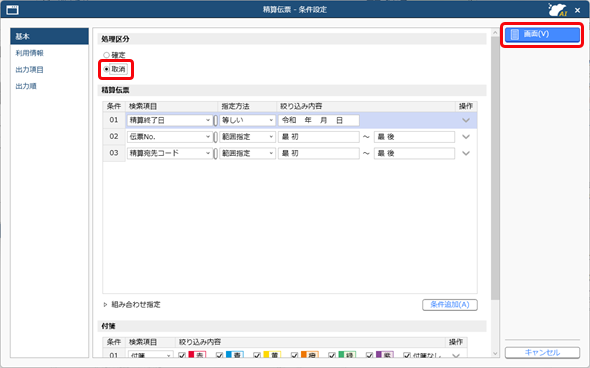This screenshot has width=590, height=368.
Task: Toggle the orange 橙 sticky note checkbox
Action: (294, 355)
